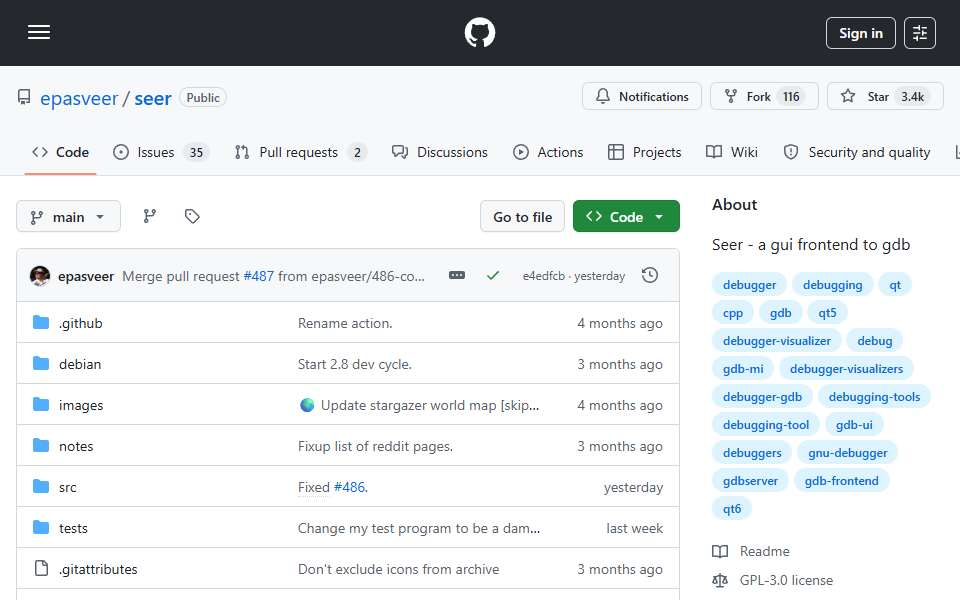The height and width of the screenshot is (600, 960).
Task: View branches via the branch icon
Action: pos(149,216)
